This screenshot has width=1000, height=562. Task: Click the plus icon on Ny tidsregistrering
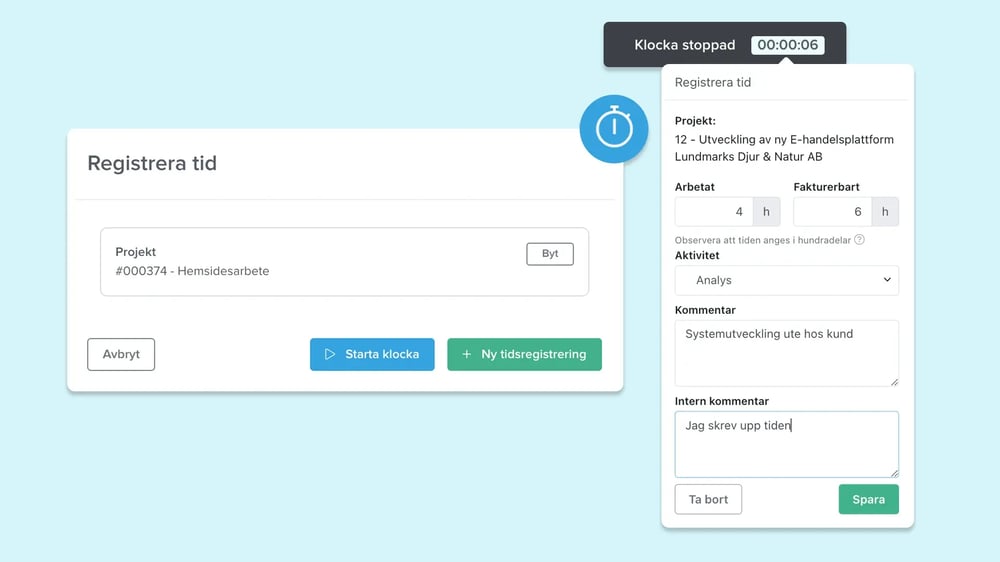[x=466, y=355]
